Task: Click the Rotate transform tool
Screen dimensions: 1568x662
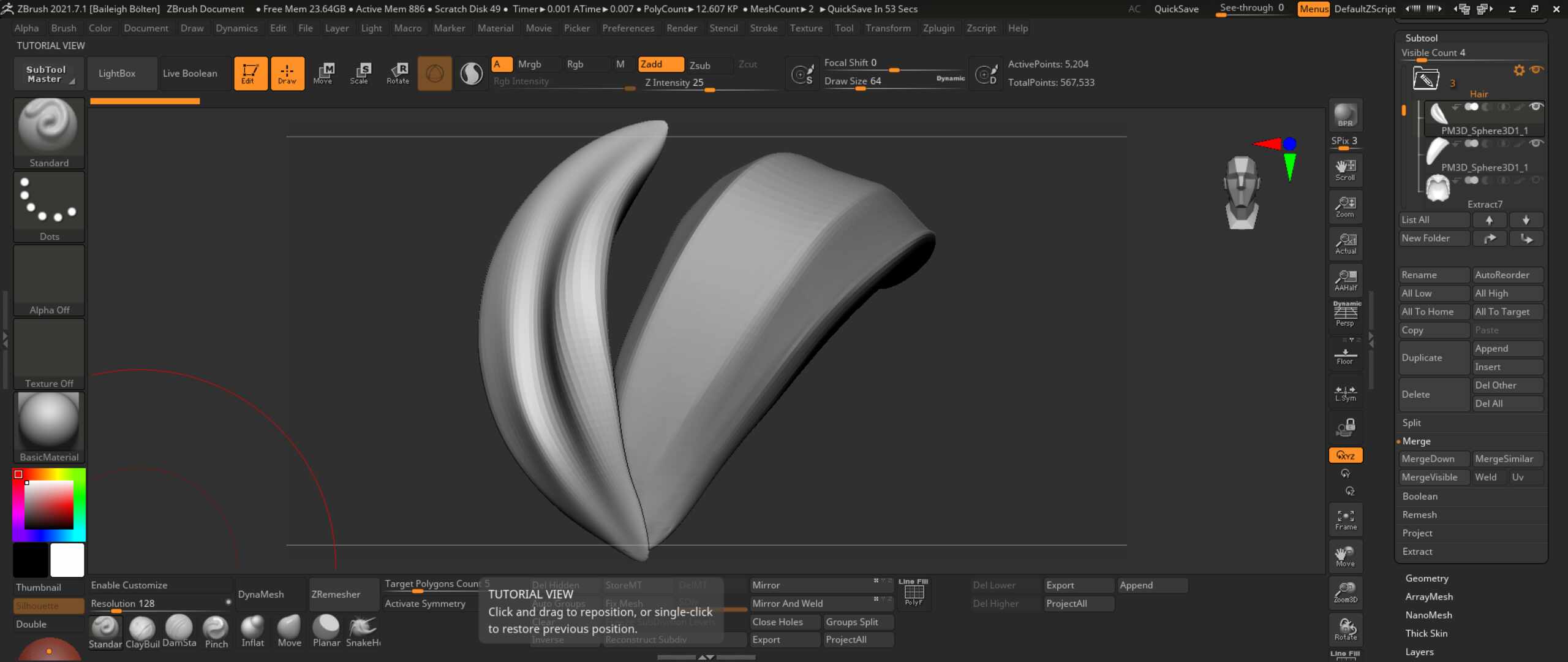Action: coord(398,73)
